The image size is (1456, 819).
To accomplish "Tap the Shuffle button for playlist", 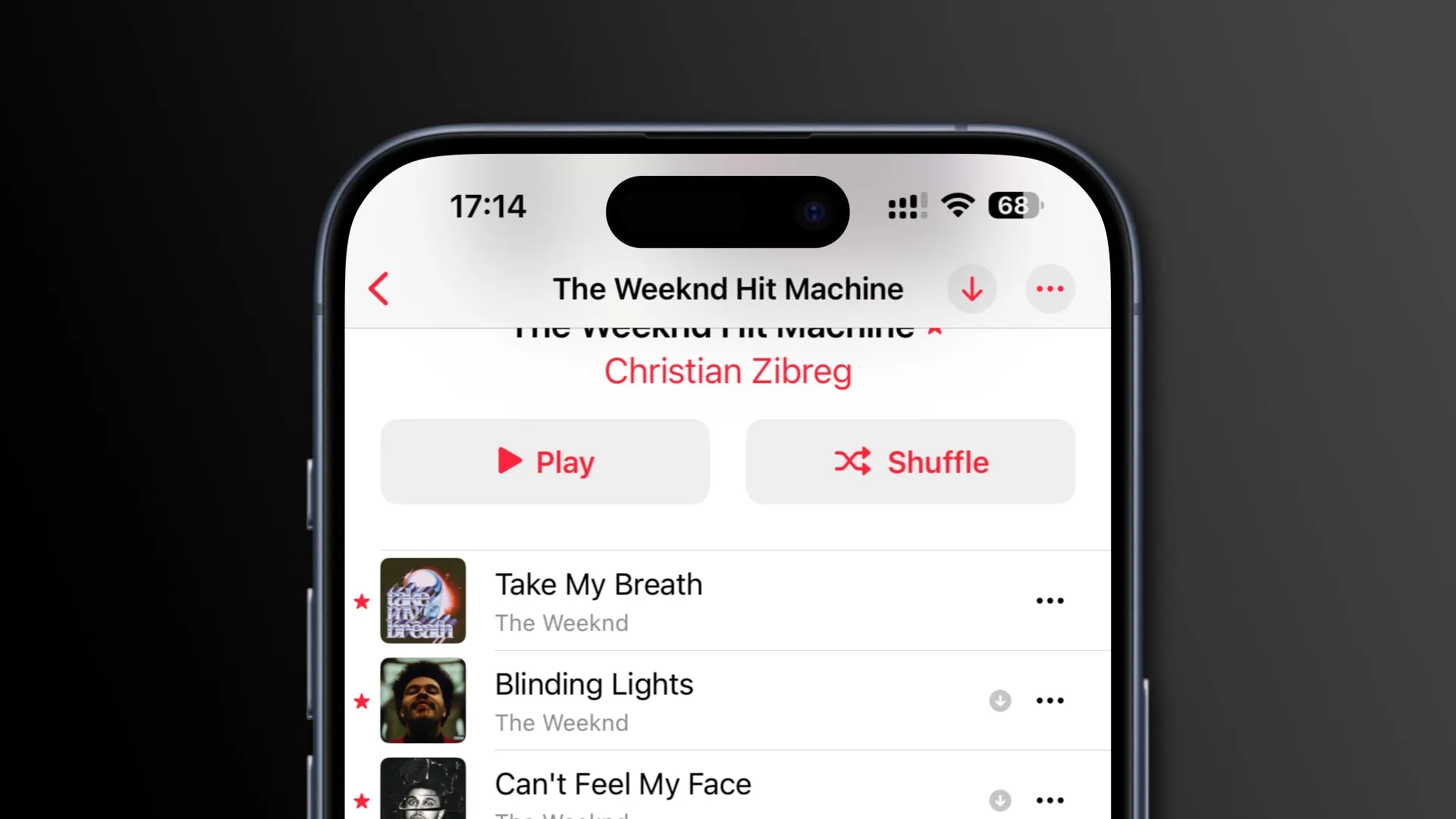I will pyautogui.click(x=909, y=461).
